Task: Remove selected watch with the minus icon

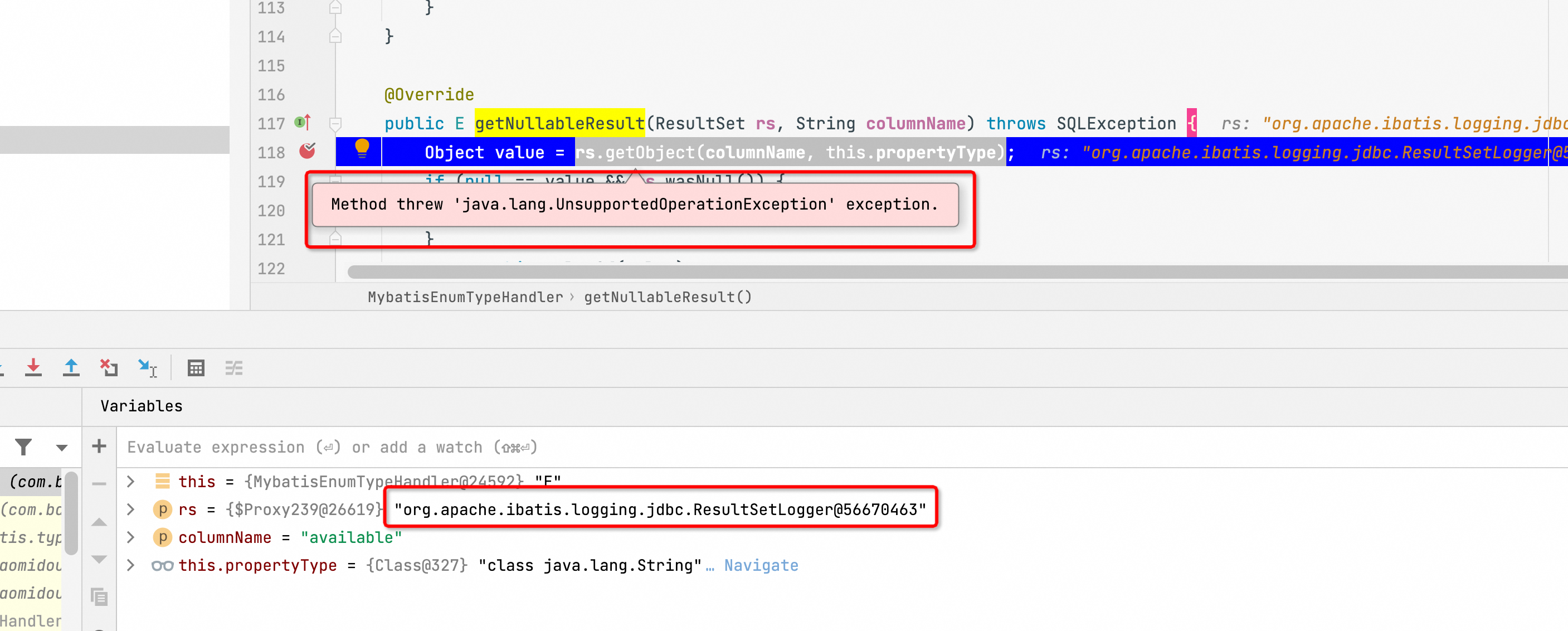Action: point(99,483)
